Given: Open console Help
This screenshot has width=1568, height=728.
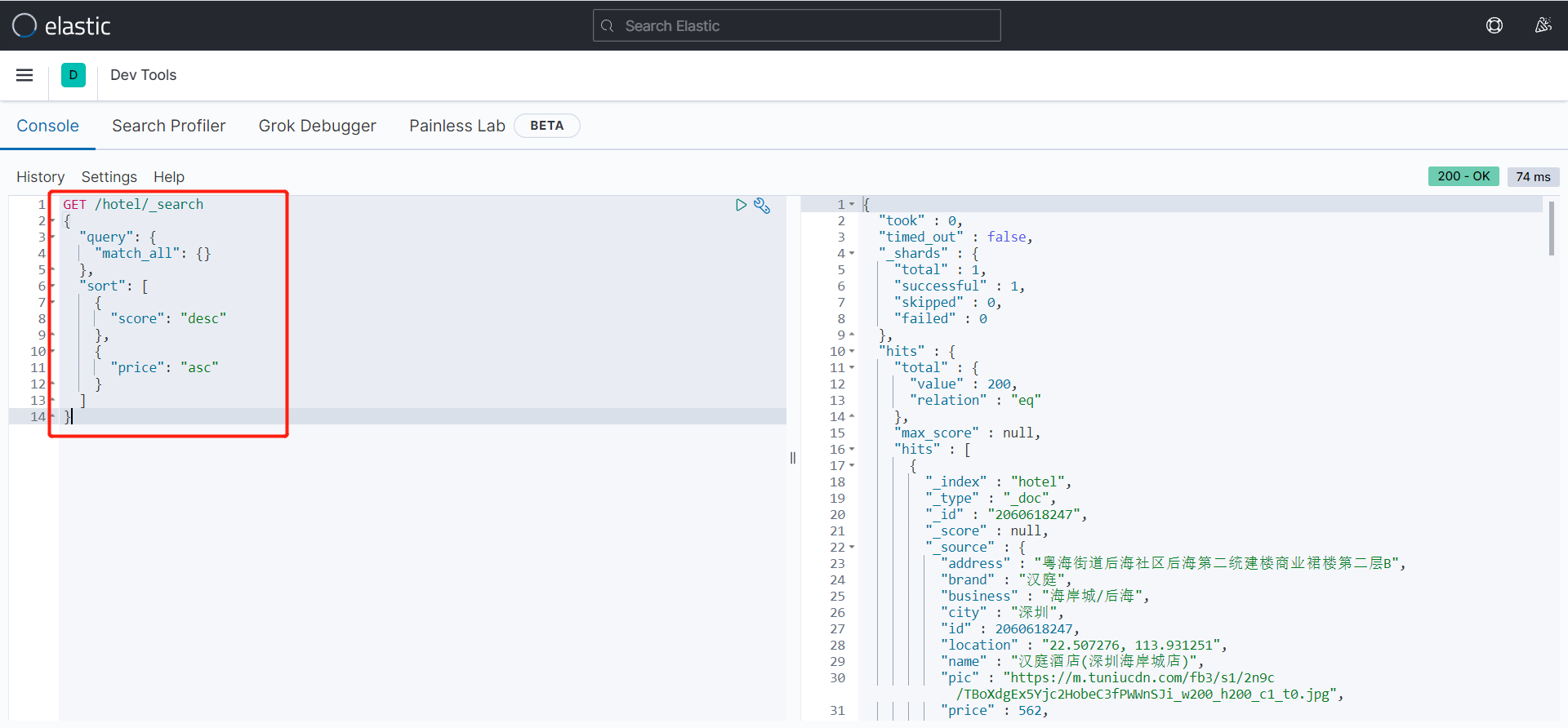Looking at the screenshot, I should pyautogui.click(x=169, y=177).
